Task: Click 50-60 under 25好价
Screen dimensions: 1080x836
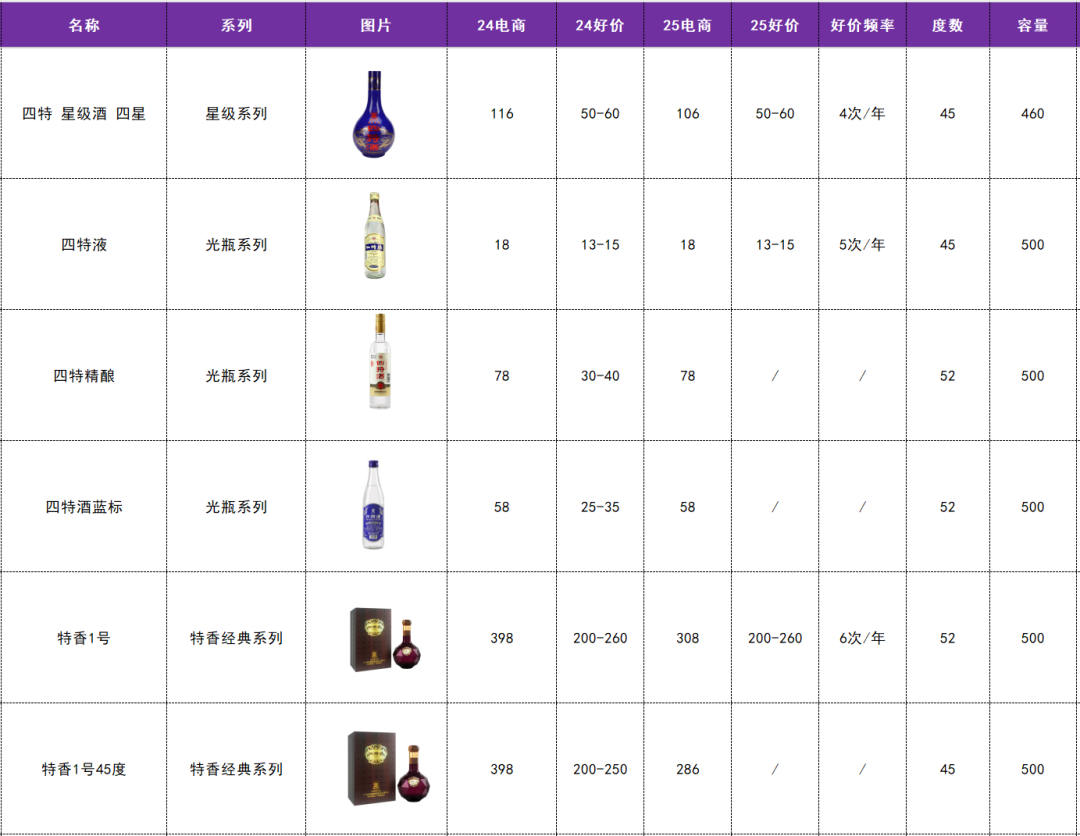Action: point(775,114)
